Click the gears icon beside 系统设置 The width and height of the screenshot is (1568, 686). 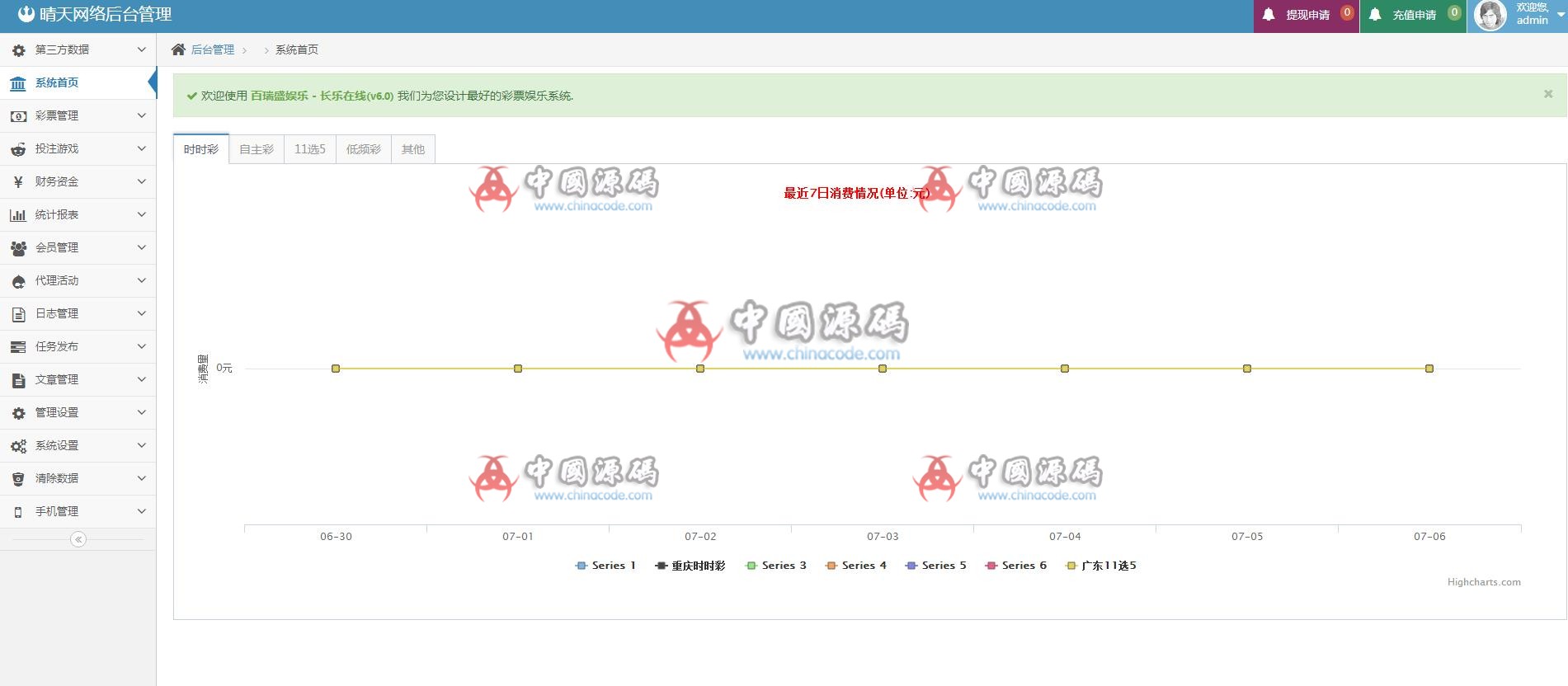tap(18, 446)
